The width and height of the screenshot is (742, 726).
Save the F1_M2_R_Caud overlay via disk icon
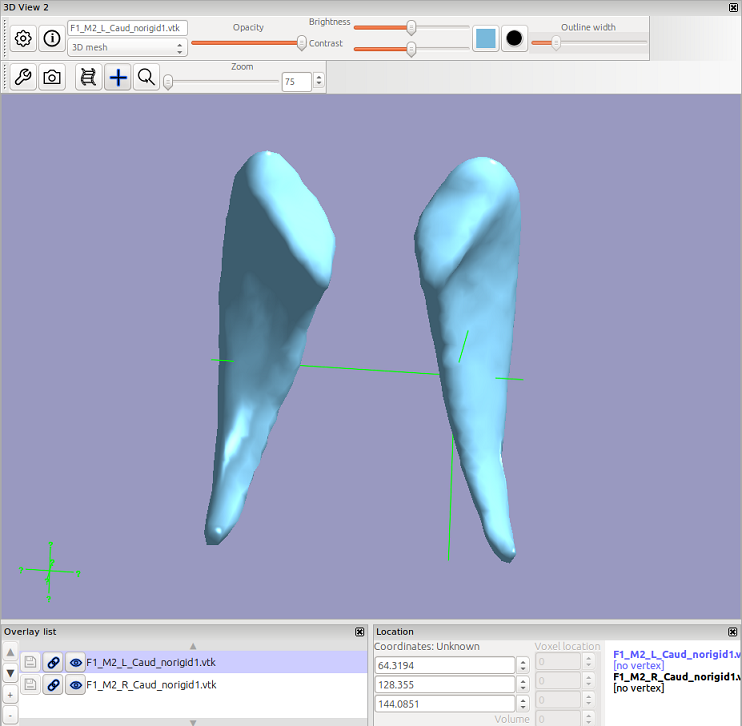click(x=31, y=685)
